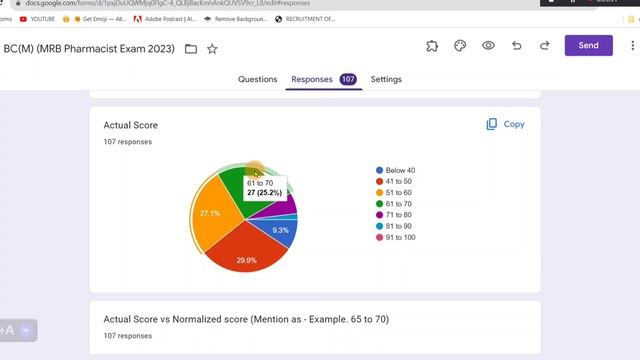640x360 pixels.
Task: Click the red 29.9% pie slice
Action: coord(247,251)
